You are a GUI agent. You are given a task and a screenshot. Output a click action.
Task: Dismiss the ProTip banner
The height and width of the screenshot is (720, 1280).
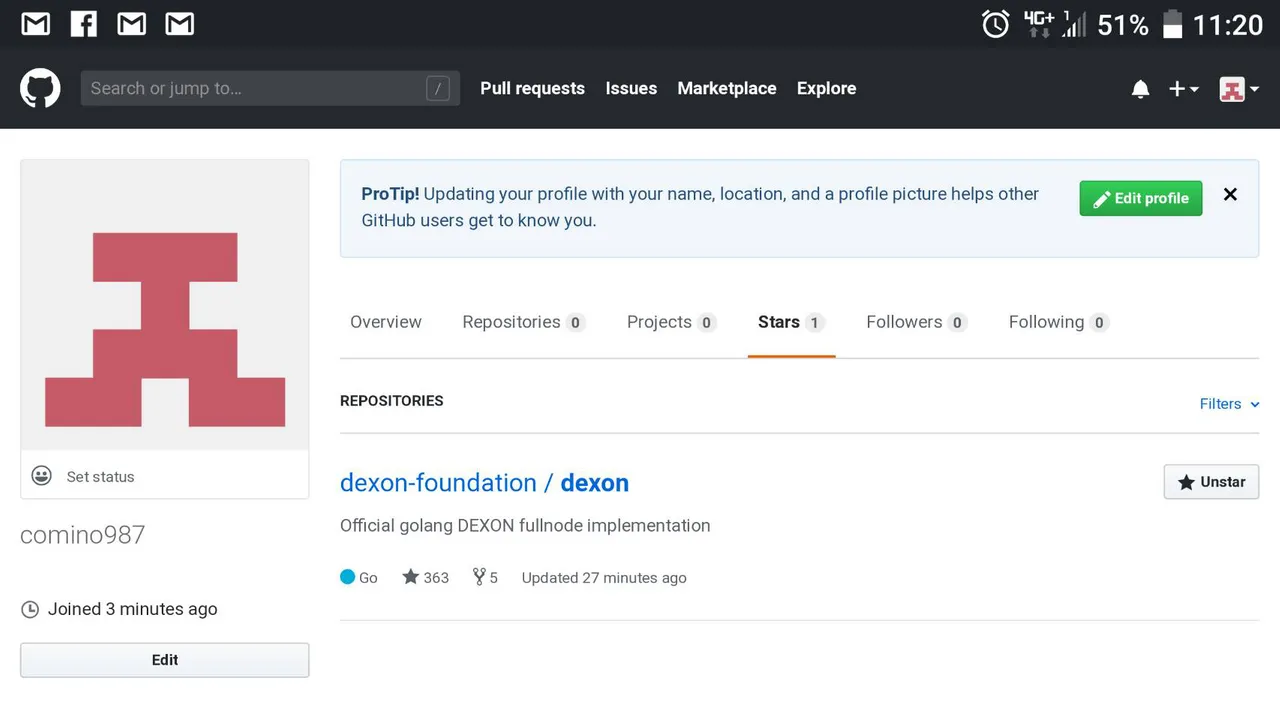point(1230,194)
